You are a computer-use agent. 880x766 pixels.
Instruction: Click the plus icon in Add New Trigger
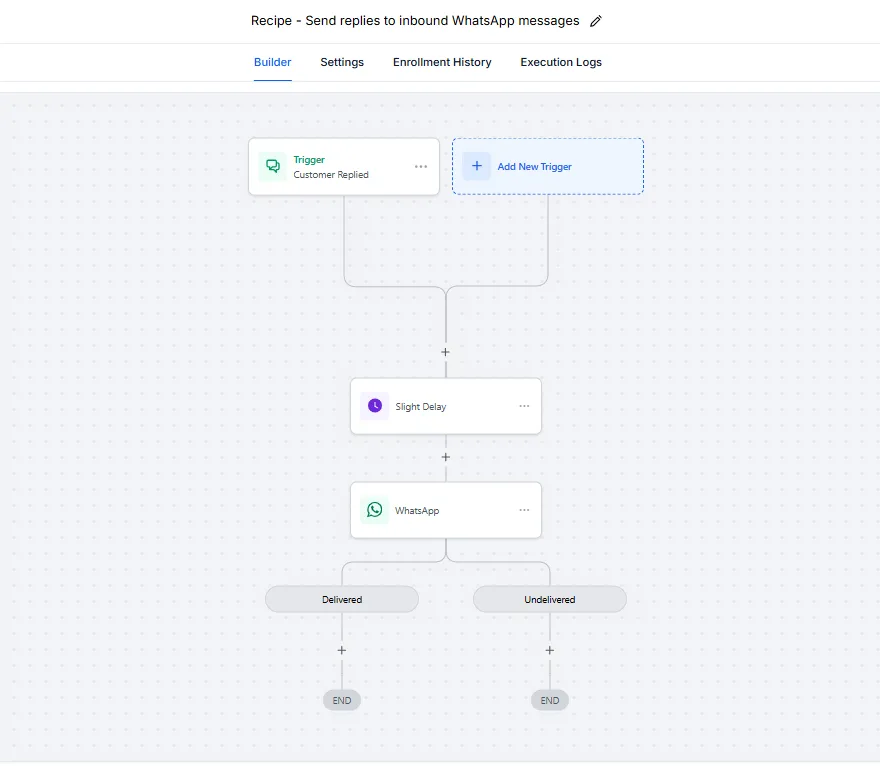(x=476, y=166)
